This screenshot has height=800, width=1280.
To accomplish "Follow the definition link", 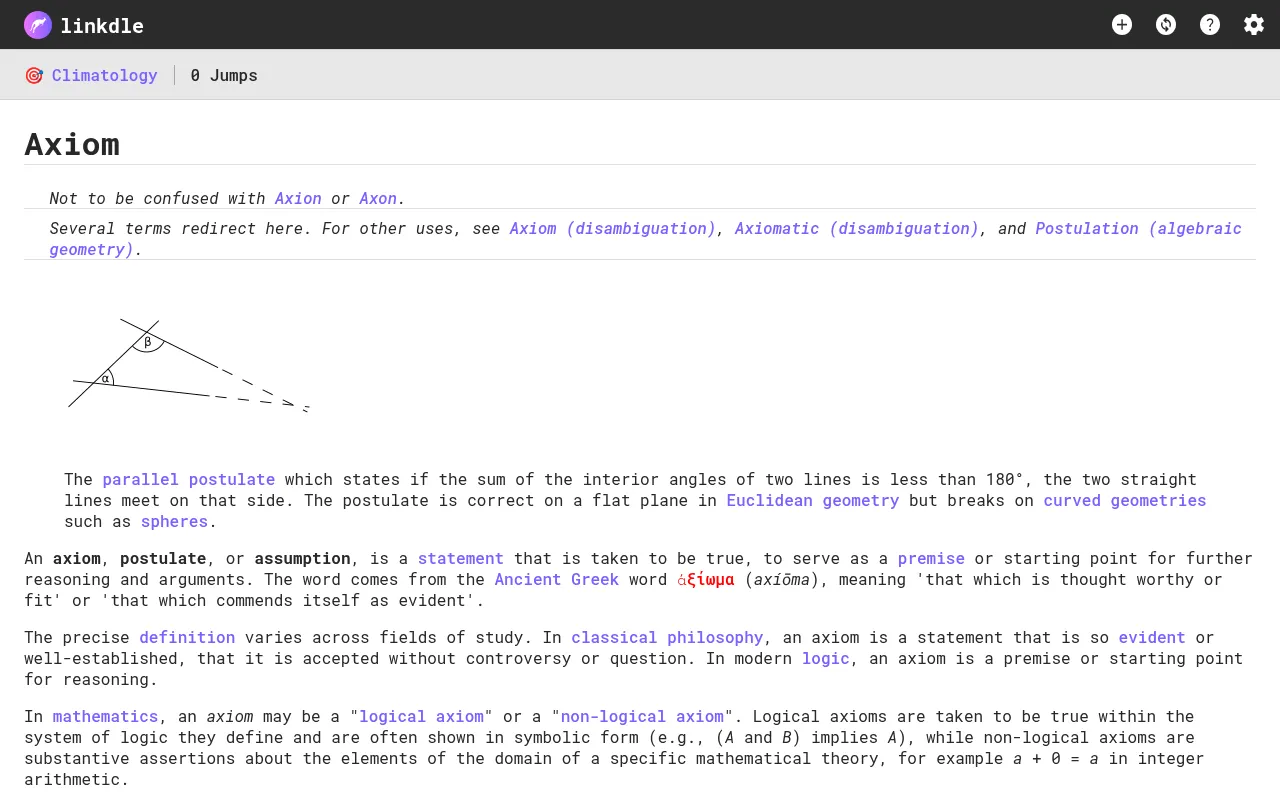I will tap(187, 637).
